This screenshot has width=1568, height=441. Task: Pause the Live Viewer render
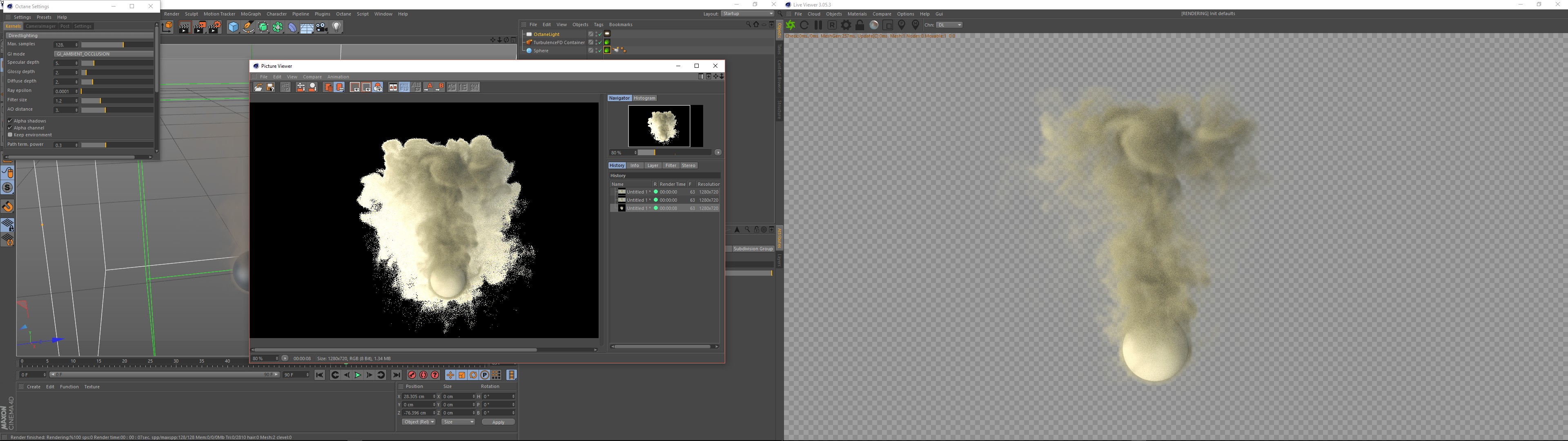coord(818,25)
